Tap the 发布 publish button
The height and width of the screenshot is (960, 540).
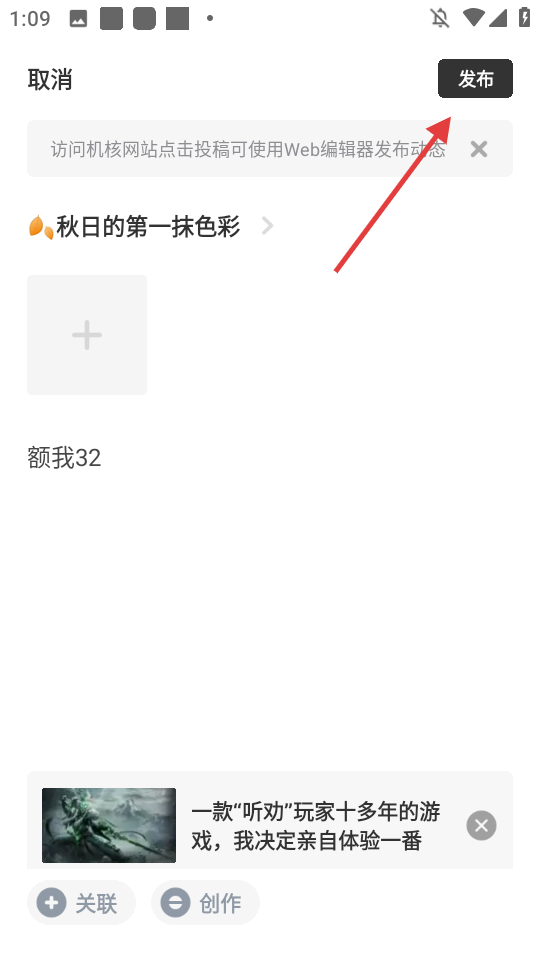(x=475, y=78)
